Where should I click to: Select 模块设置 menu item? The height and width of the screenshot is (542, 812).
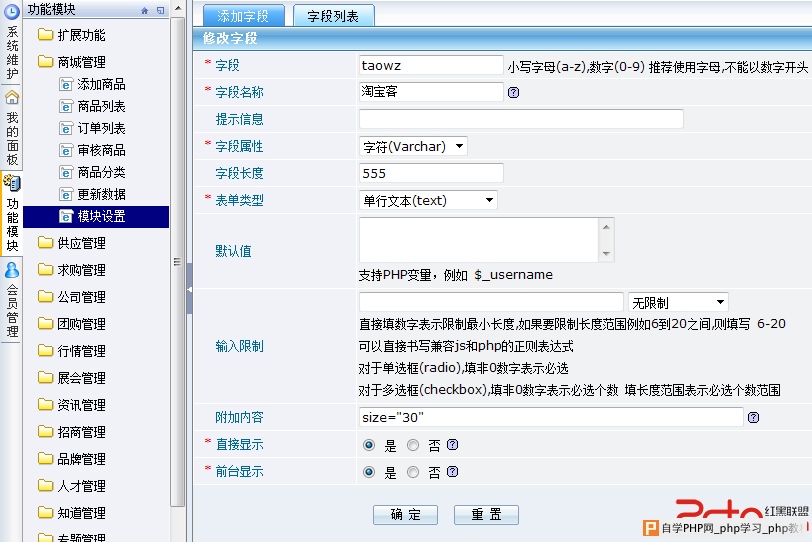coord(96,217)
